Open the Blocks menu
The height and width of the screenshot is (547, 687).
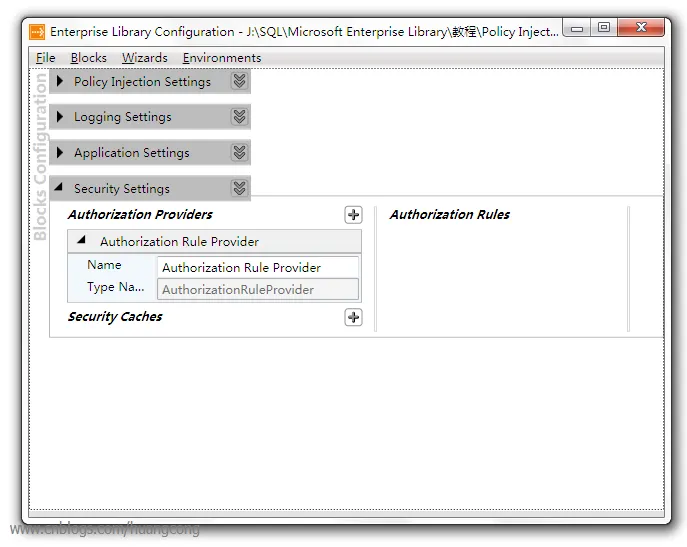[x=89, y=58]
